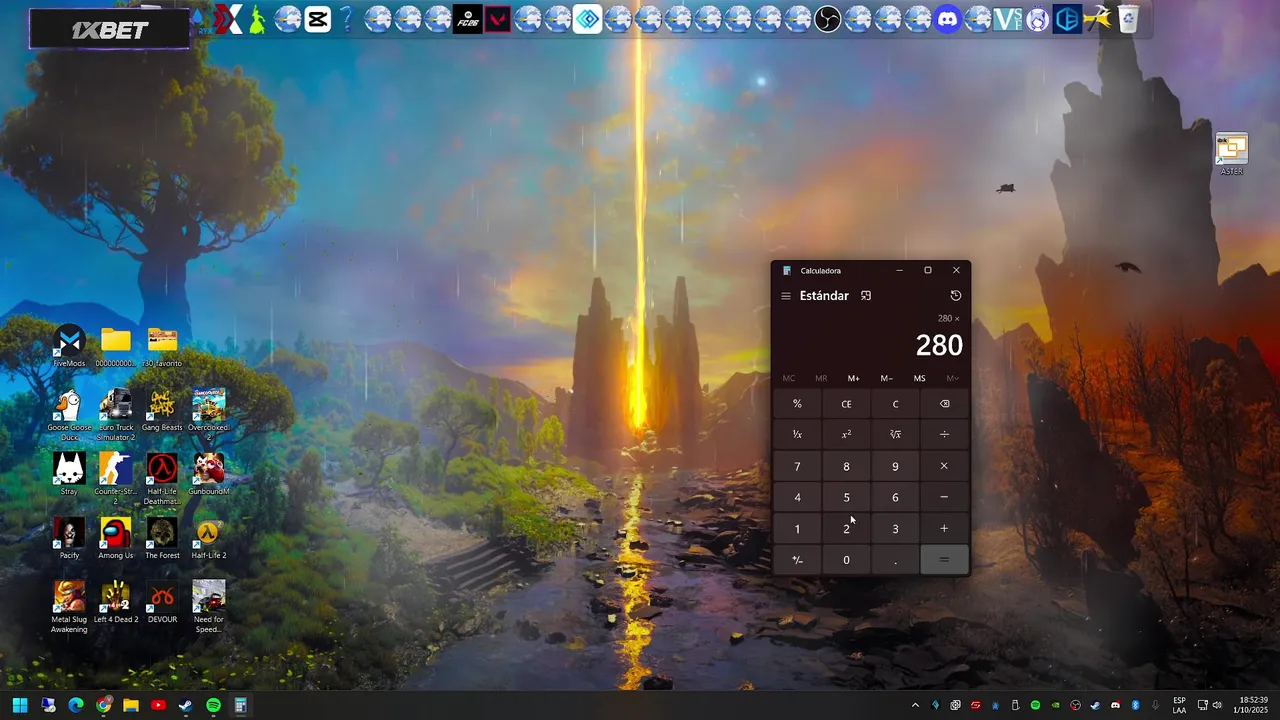Image resolution: width=1280 pixels, height=720 pixels.
Task: Click the plus operator key
Action: [x=944, y=529]
